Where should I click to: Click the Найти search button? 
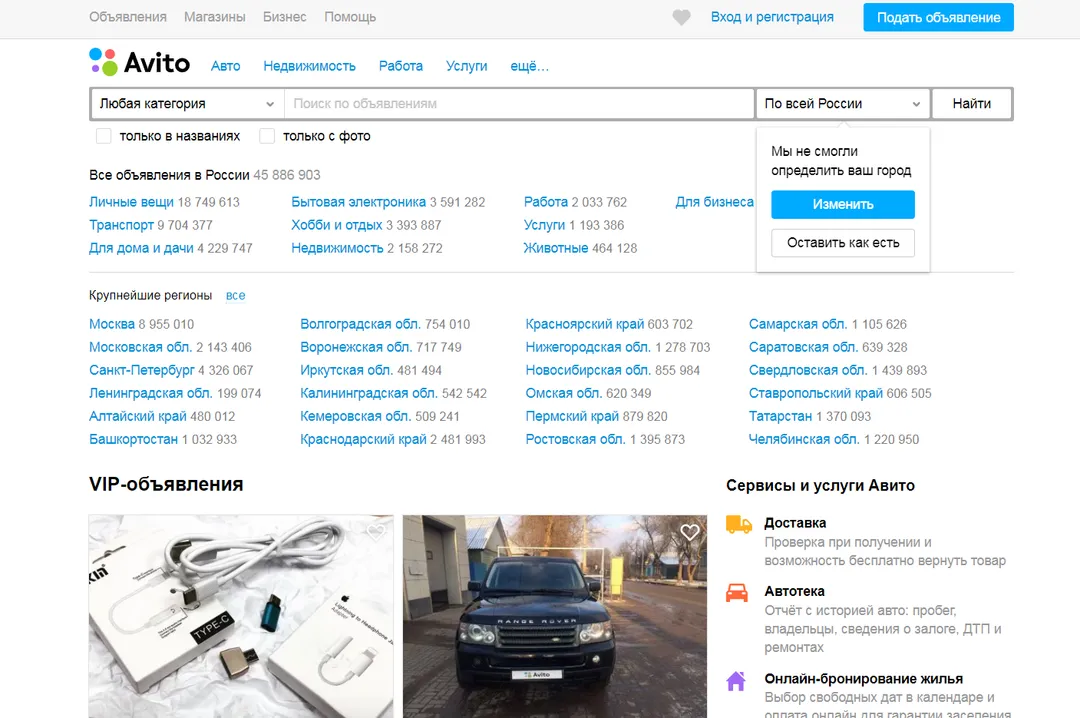point(972,103)
